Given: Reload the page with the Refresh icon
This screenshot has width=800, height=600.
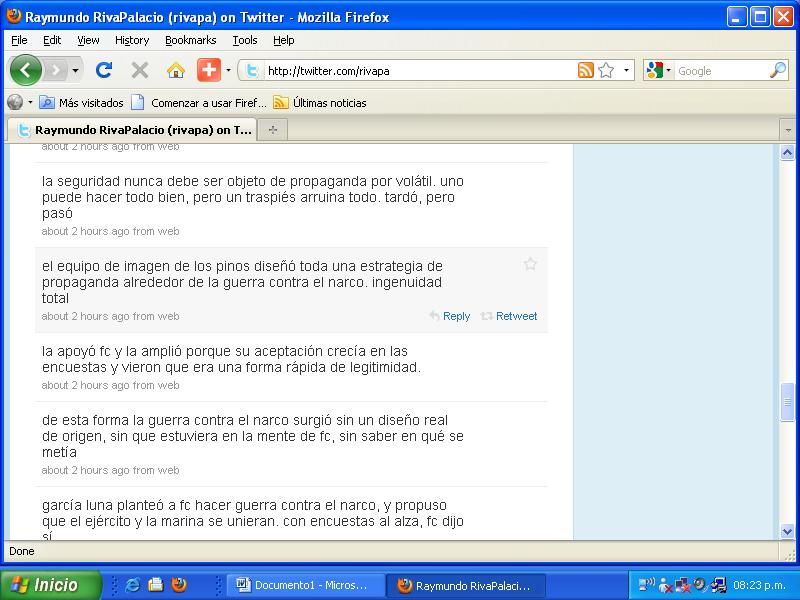Looking at the screenshot, I should pyautogui.click(x=104, y=70).
